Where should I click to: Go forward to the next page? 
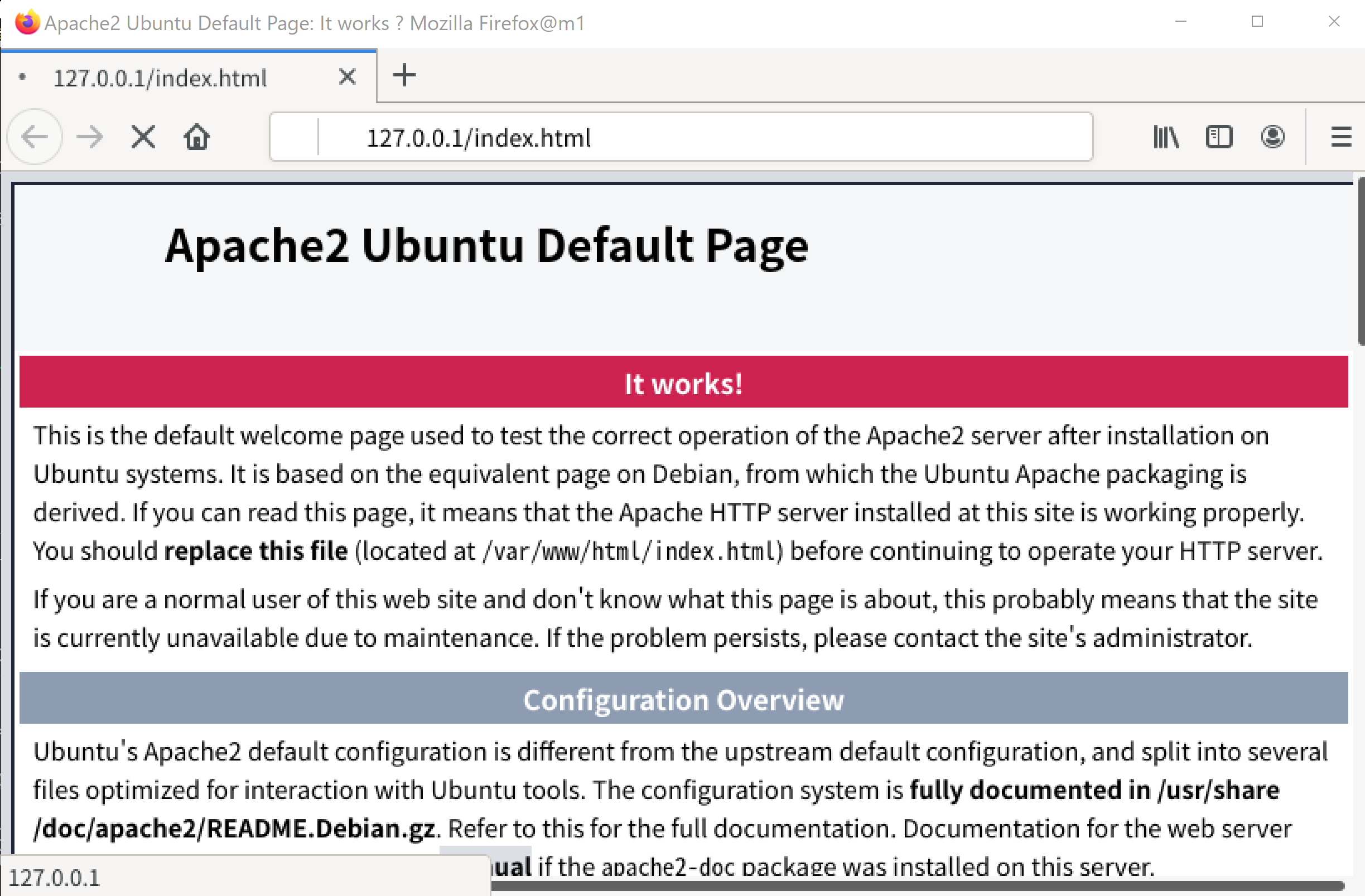[x=89, y=137]
